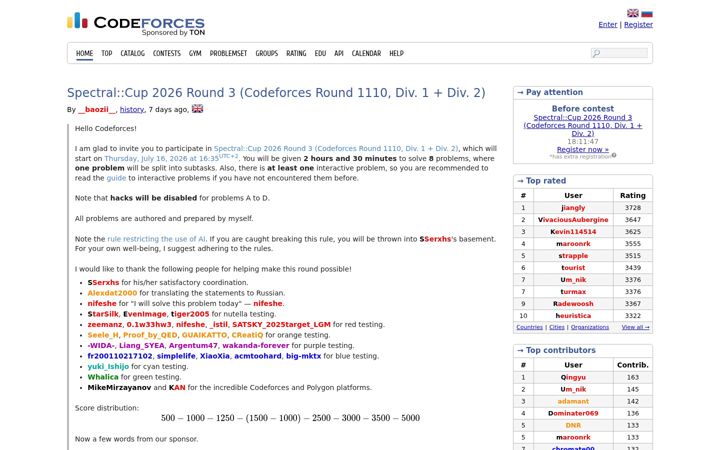Open yuki_Ishijo profile link
This screenshot has height=450, width=720.
click(x=108, y=367)
